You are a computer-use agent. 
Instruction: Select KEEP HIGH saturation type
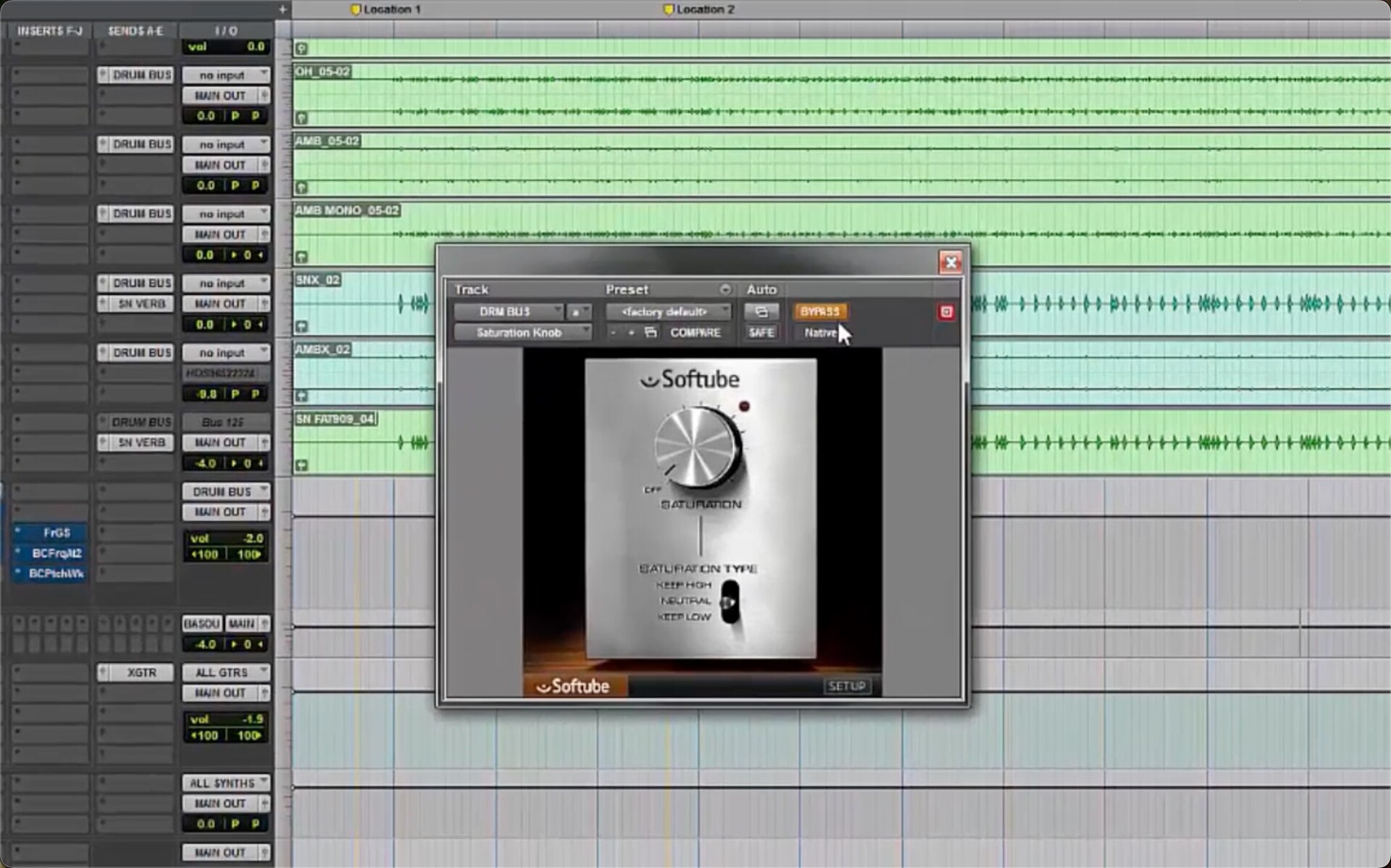[x=683, y=585]
